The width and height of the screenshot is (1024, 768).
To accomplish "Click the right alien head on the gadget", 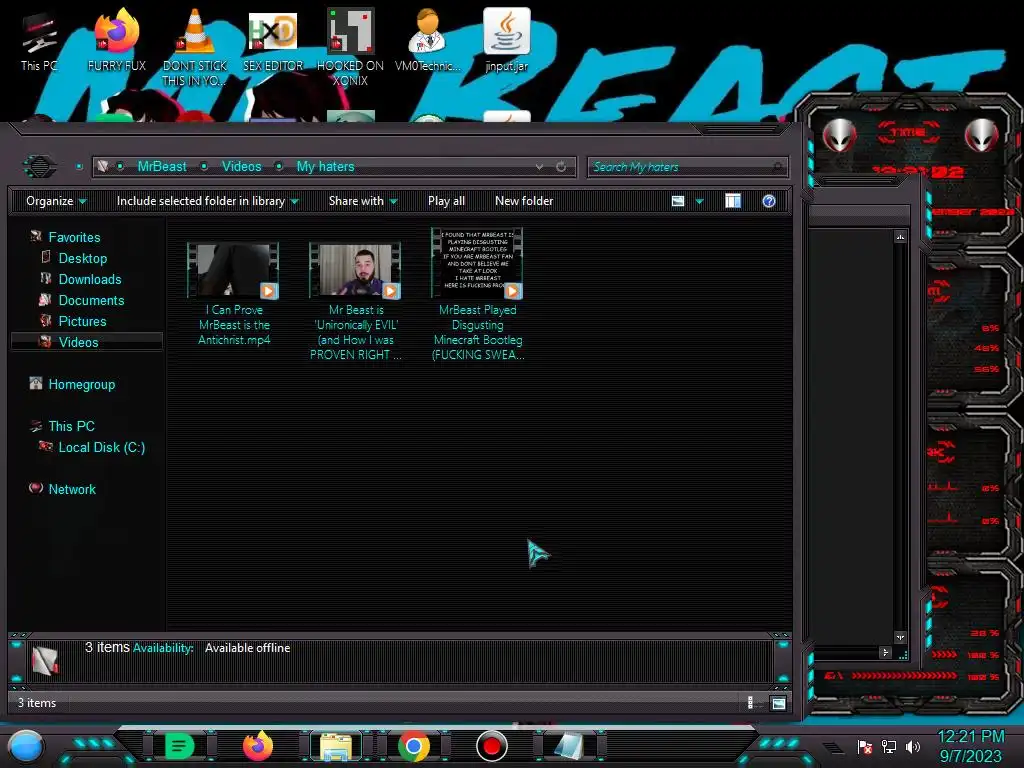I will pos(982,136).
